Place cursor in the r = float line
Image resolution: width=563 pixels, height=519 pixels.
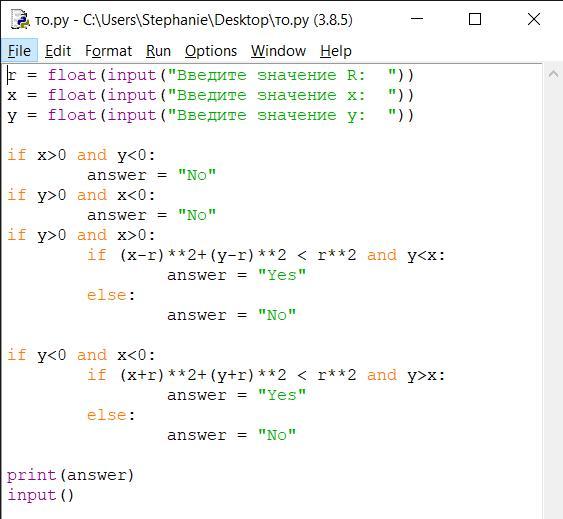click(211, 75)
